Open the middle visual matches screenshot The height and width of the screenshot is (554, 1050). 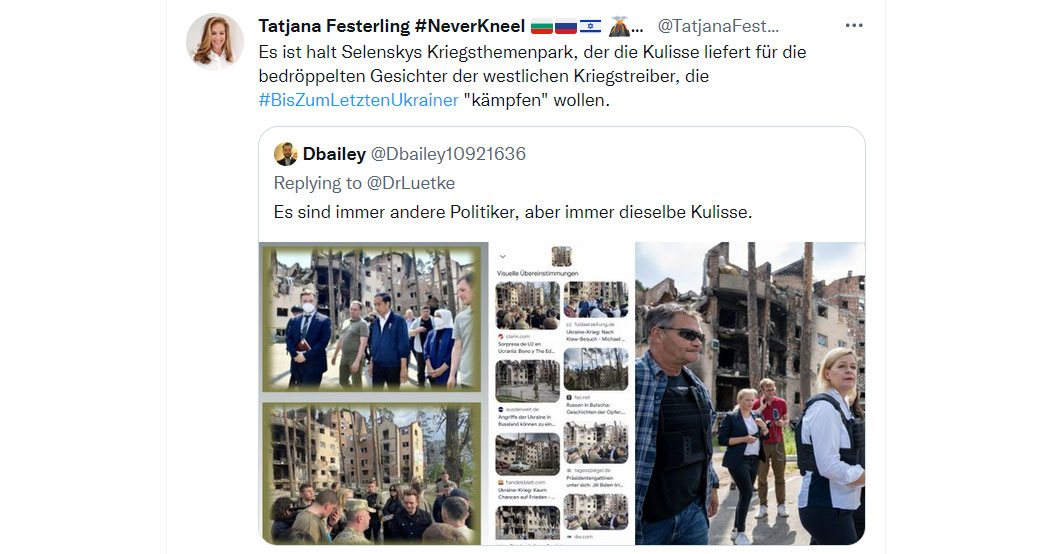[562, 393]
